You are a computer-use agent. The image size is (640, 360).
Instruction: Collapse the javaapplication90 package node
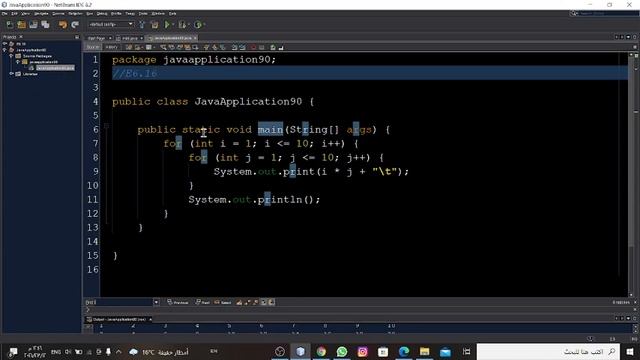click(18, 62)
